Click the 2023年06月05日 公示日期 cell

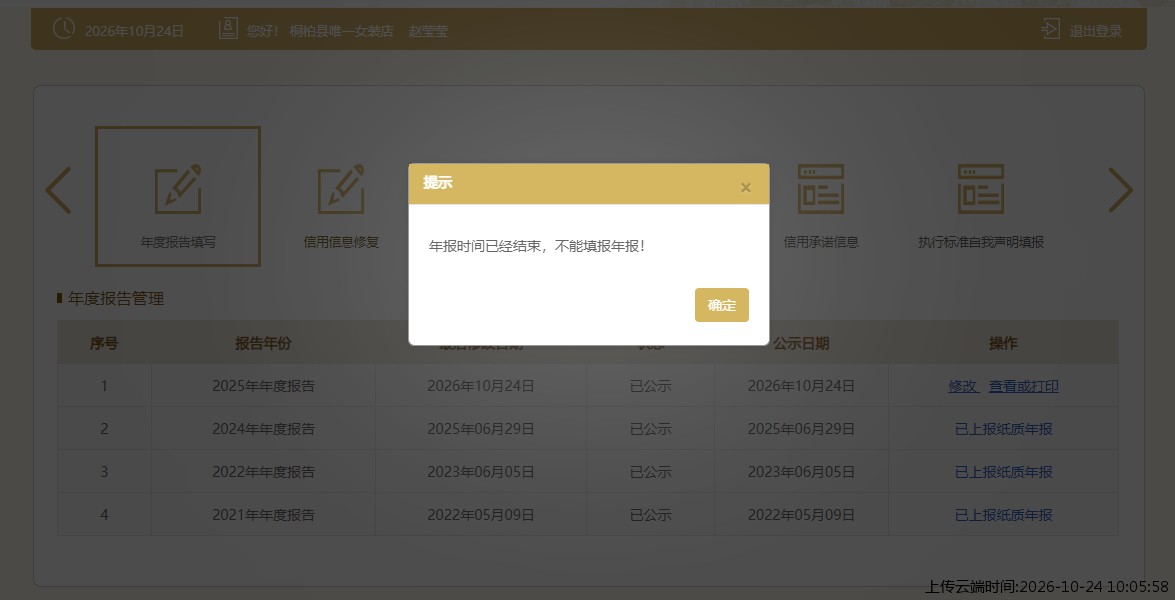(801, 472)
